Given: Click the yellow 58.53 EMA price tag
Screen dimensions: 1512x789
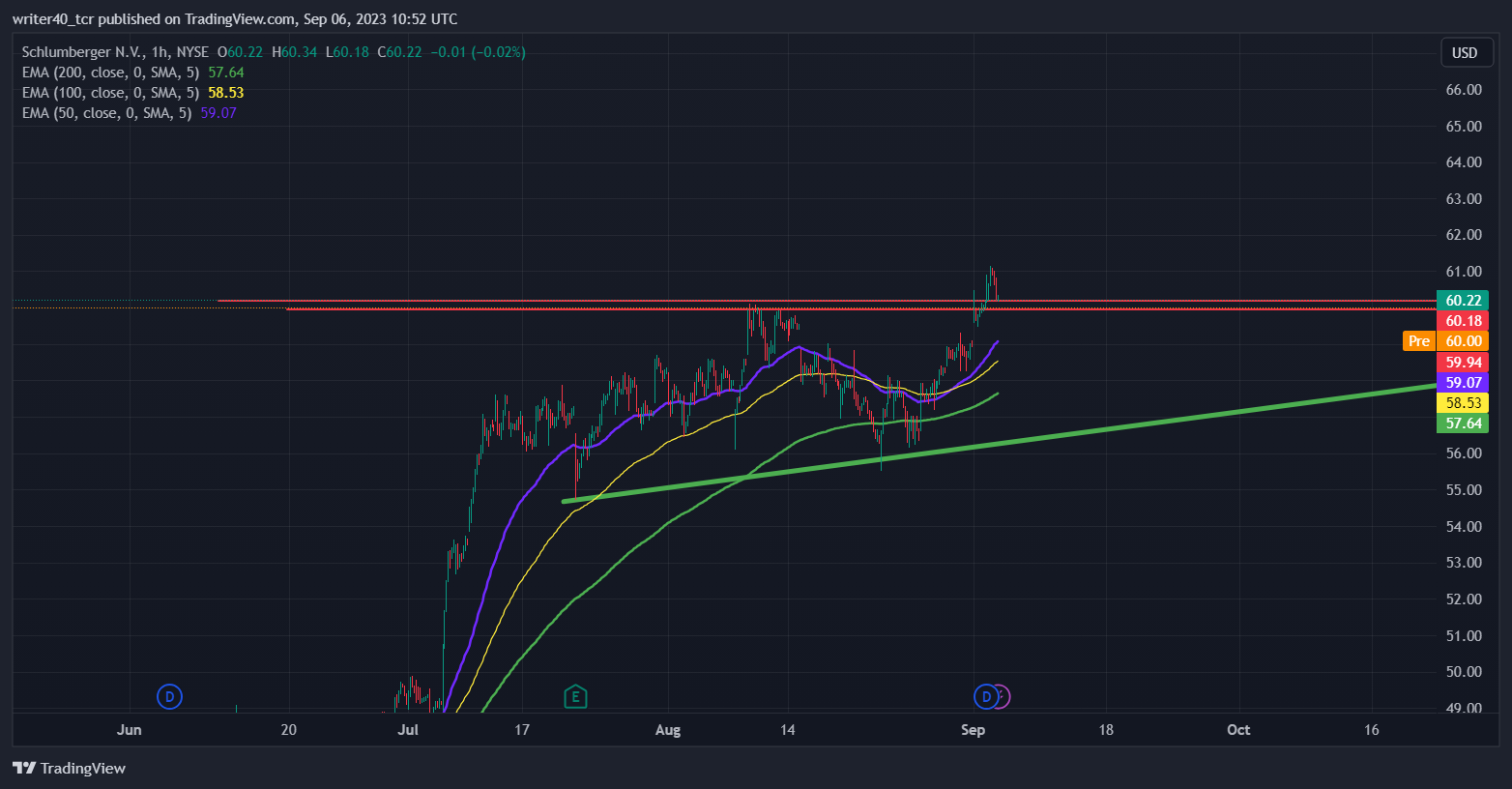Looking at the screenshot, I should coord(1463,403).
